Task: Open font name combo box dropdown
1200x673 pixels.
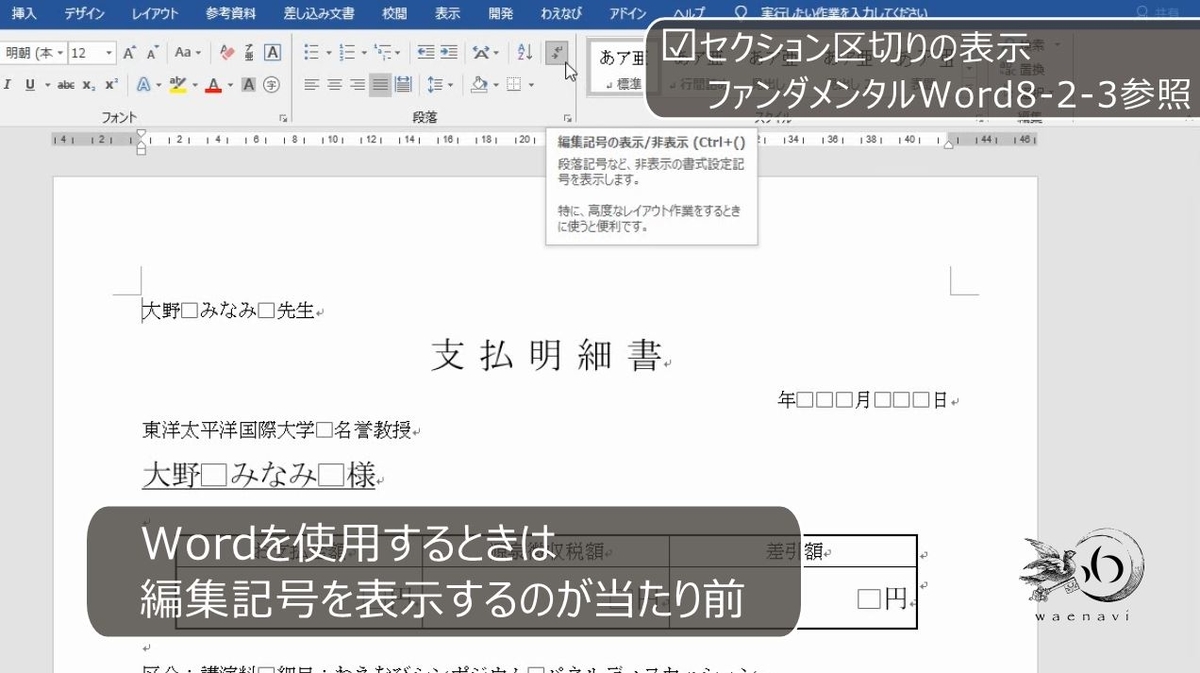Action: point(60,53)
